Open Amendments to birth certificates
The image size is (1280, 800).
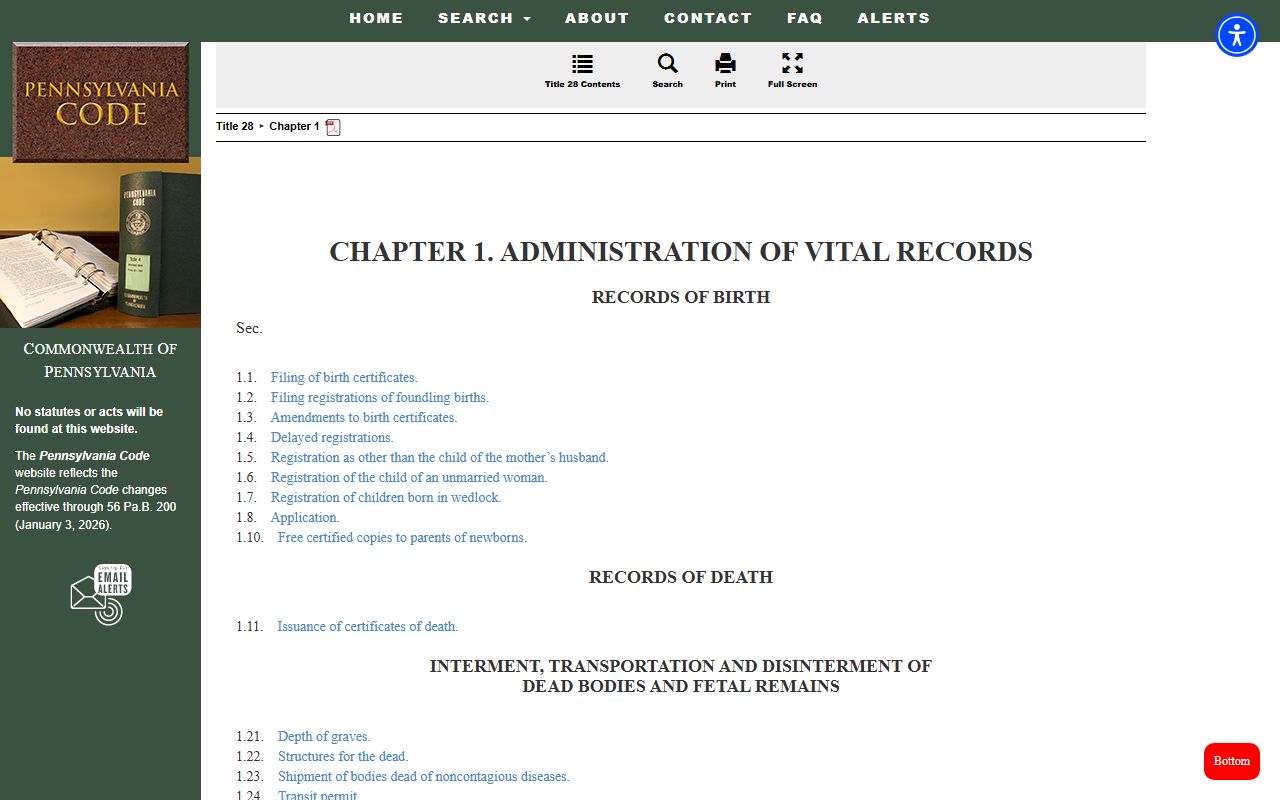tap(364, 417)
